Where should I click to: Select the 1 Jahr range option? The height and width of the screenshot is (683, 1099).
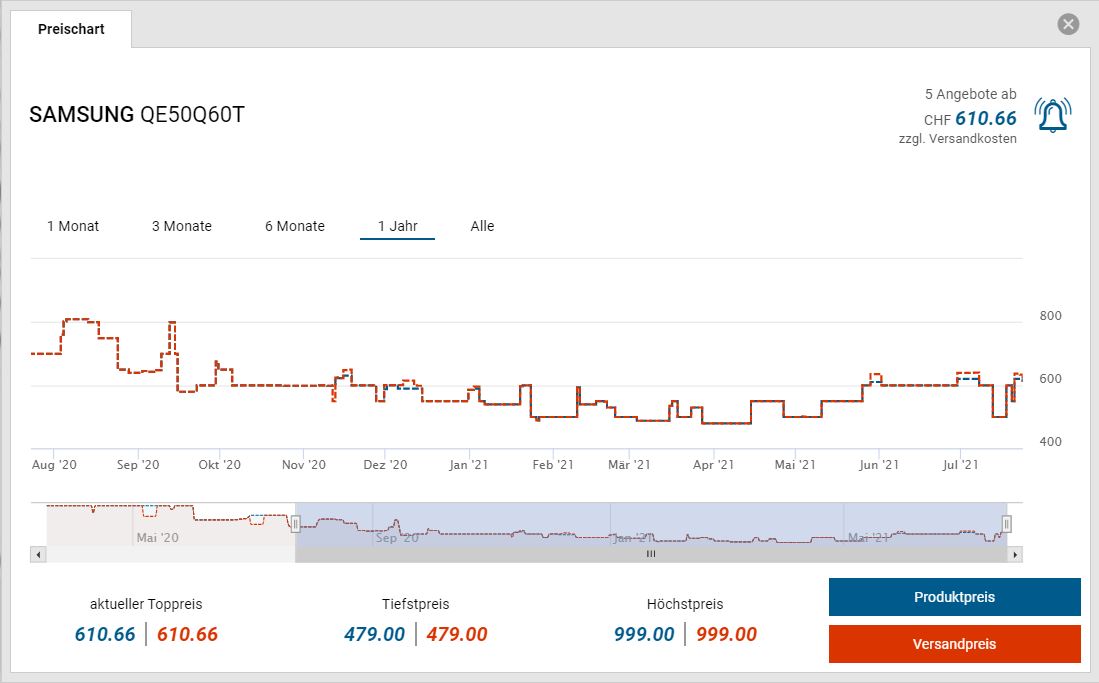pos(397,226)
